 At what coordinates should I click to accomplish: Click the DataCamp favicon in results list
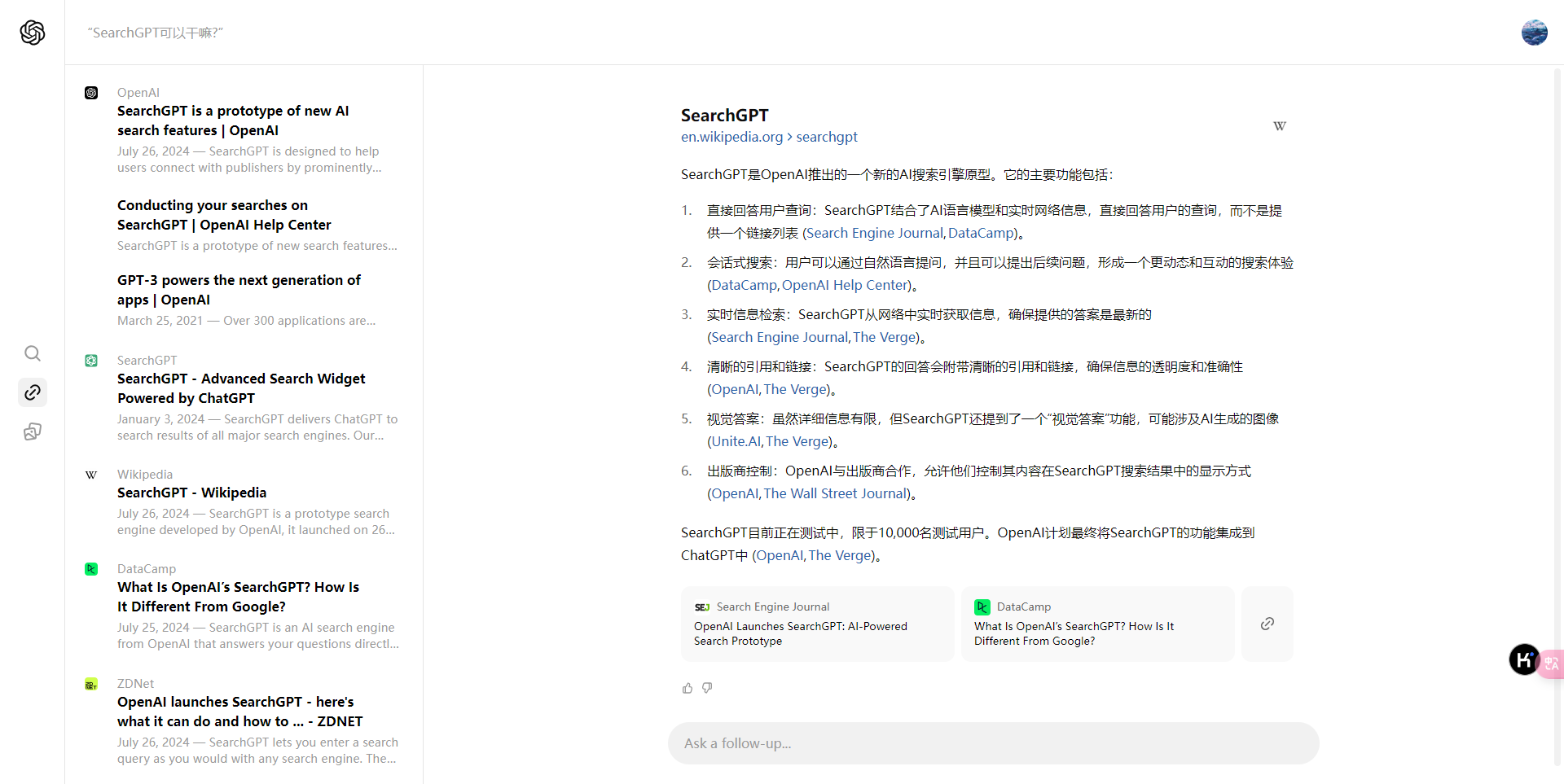[x=91, y=569]
